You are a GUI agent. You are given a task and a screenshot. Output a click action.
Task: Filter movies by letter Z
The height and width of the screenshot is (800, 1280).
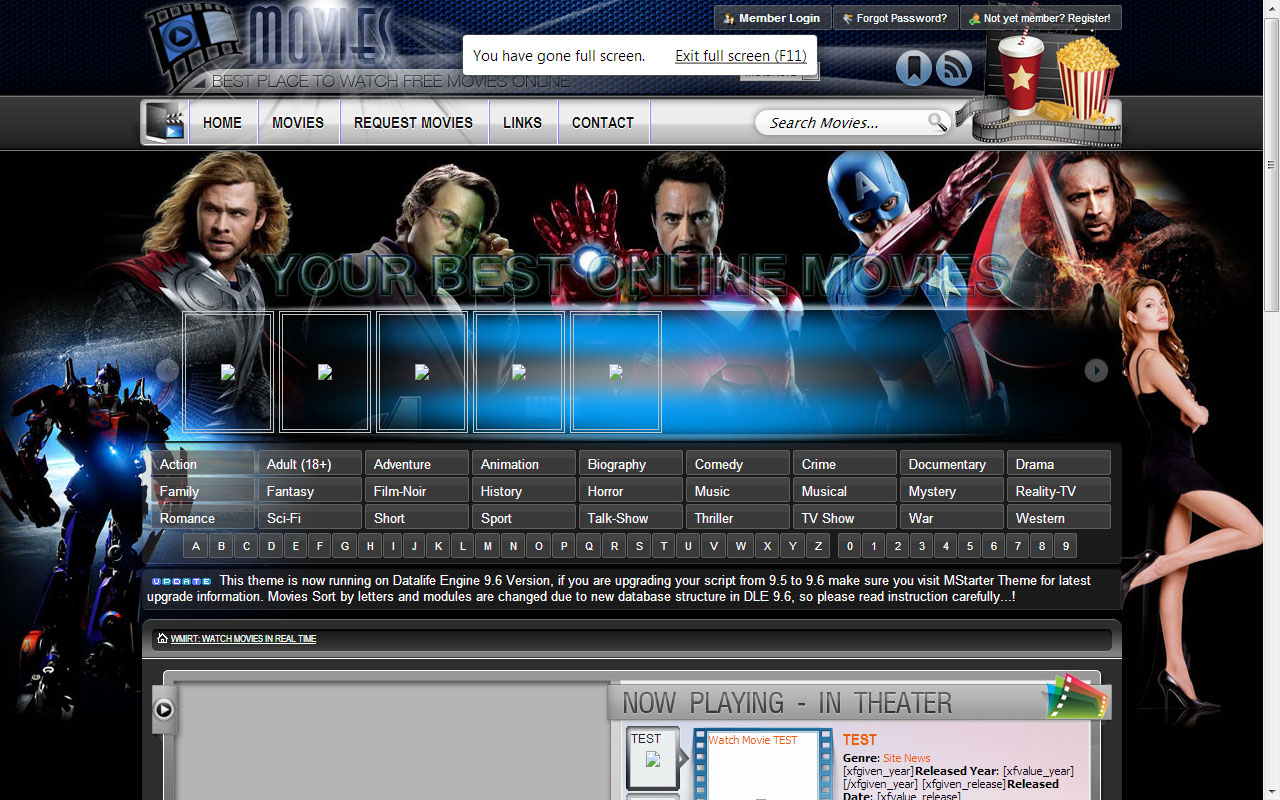point(818,546)
